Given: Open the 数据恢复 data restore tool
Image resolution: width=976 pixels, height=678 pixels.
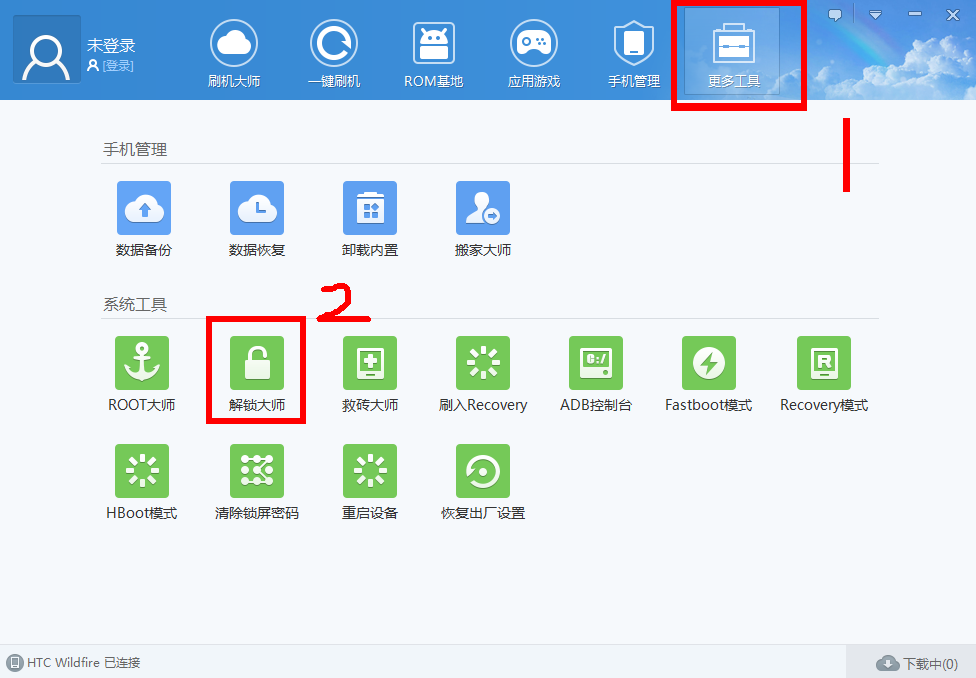Looking at the screenshot, I should point(256,208).
